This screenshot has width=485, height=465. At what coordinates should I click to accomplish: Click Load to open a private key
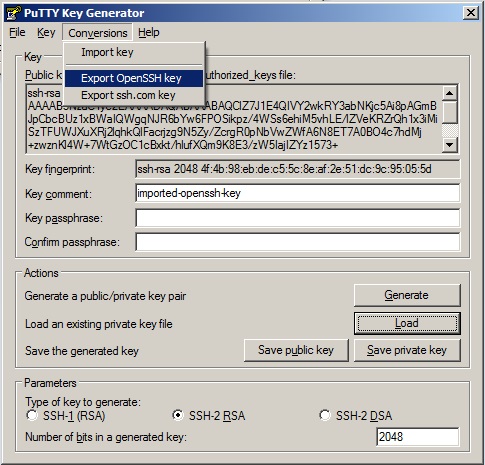pos(407,323)
